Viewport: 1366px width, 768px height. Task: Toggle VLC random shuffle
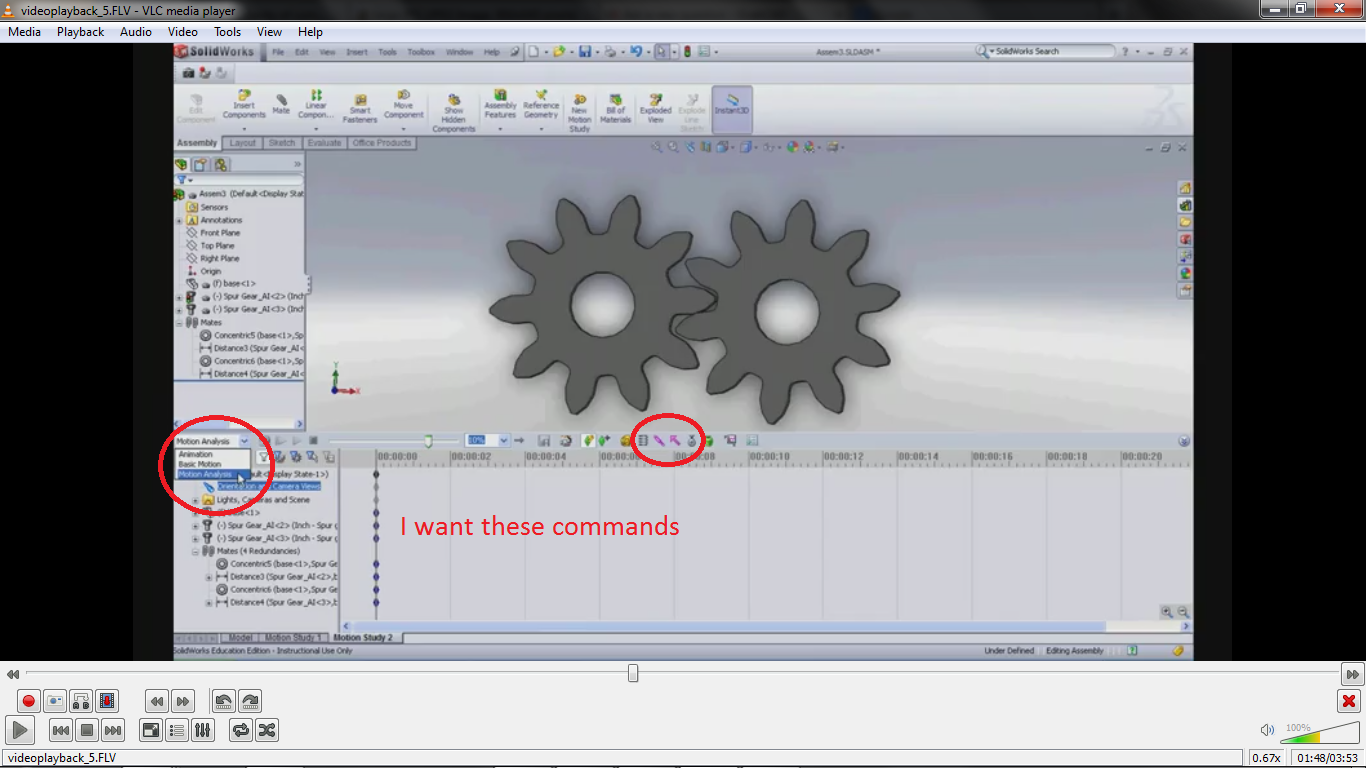click(267, 730)
